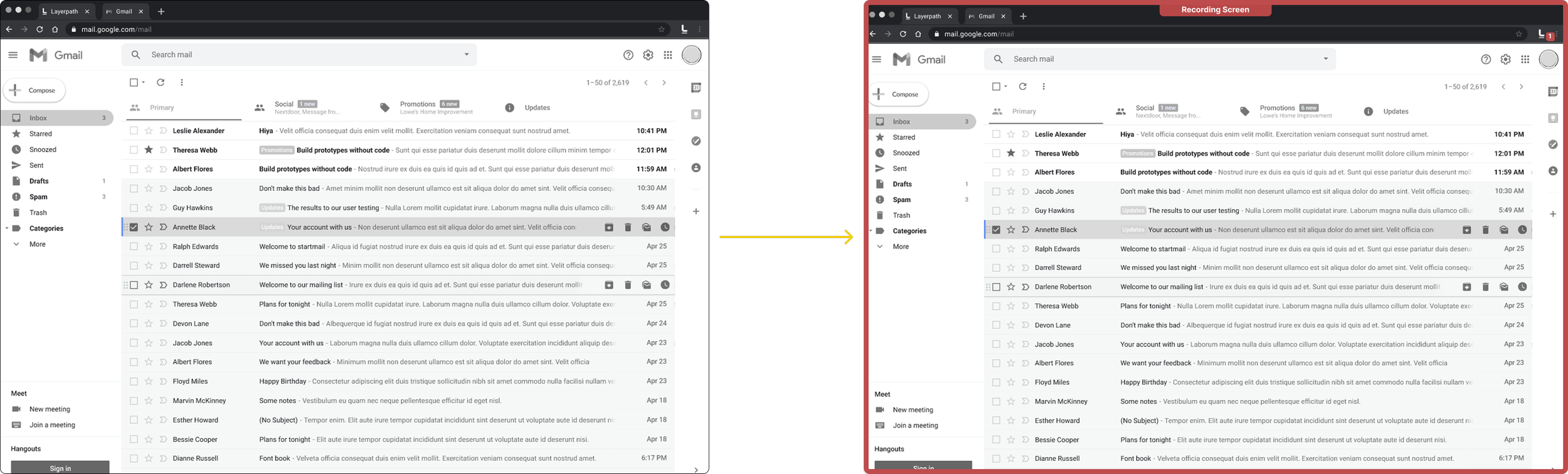Image resolution: width=1568 pixels, height=474 pixels.
Task: Click the Layerpath extension icon in the recording window
Action: pos(1542,34)
